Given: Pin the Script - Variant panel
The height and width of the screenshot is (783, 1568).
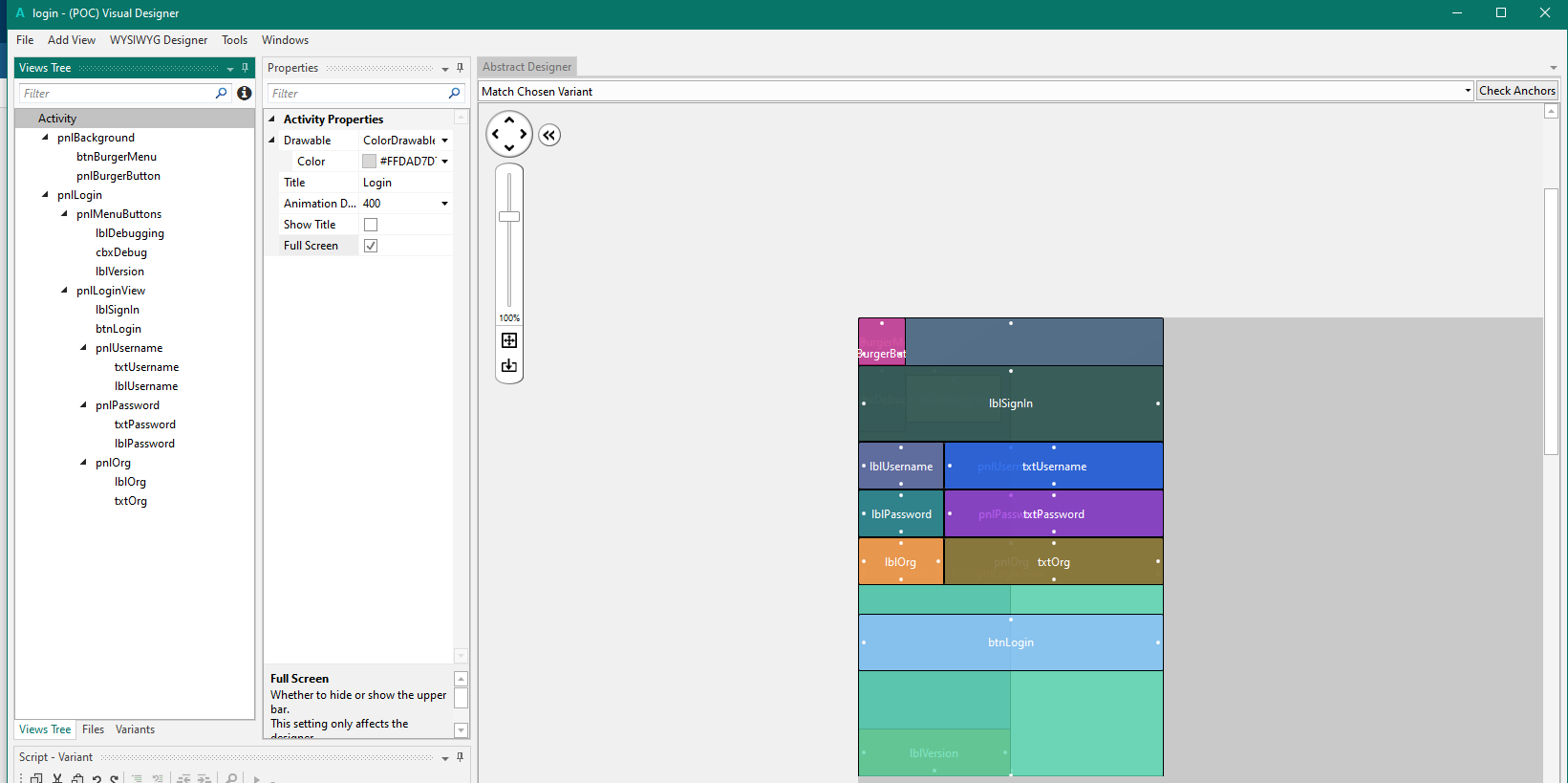Looking at the screenshot, I should coord(460,757).
